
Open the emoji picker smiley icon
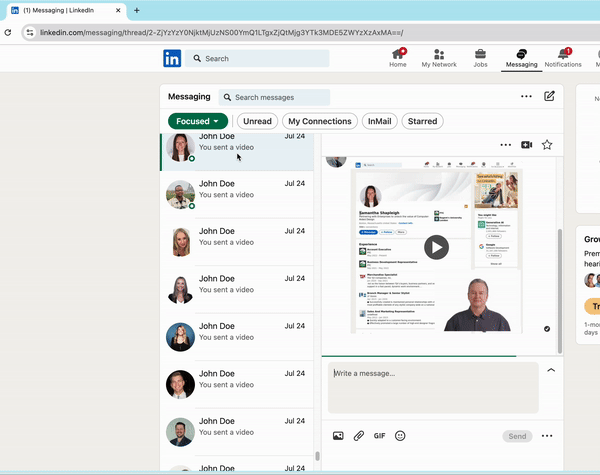point(400,436)
